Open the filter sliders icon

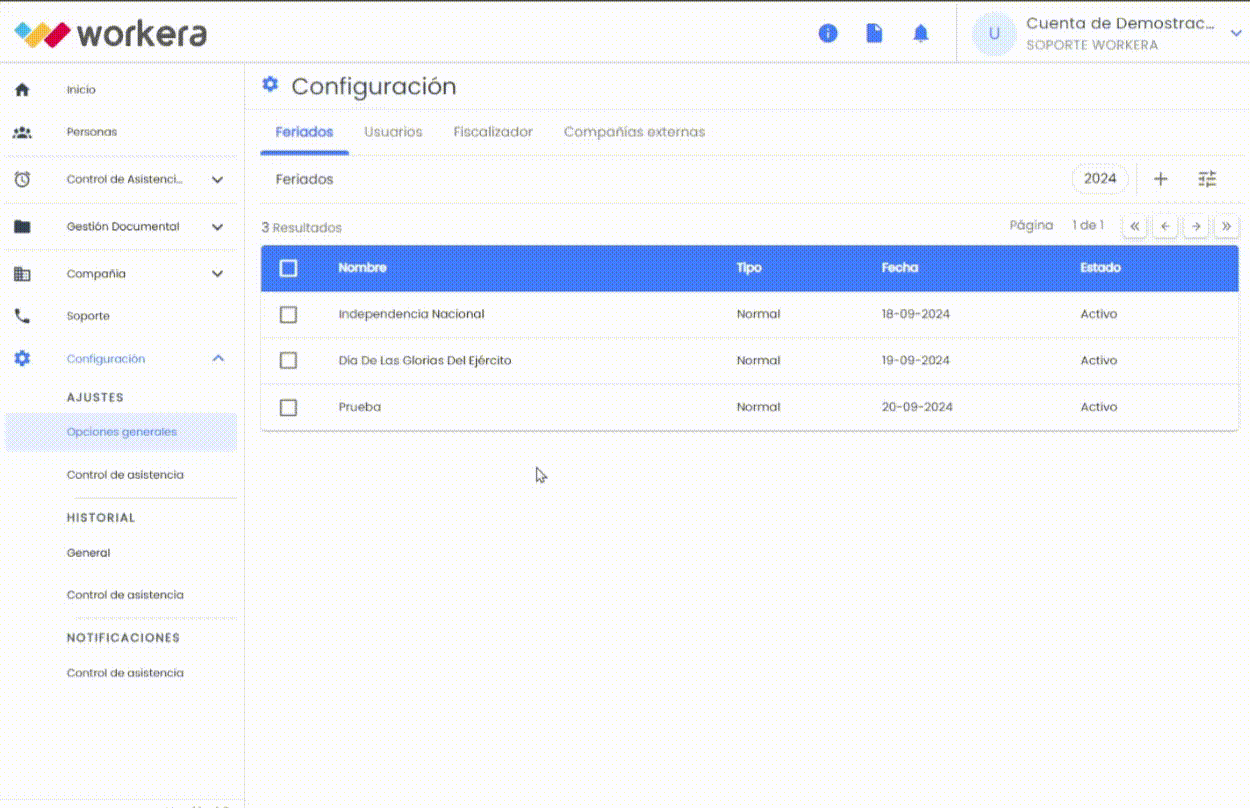point(1208,179)
